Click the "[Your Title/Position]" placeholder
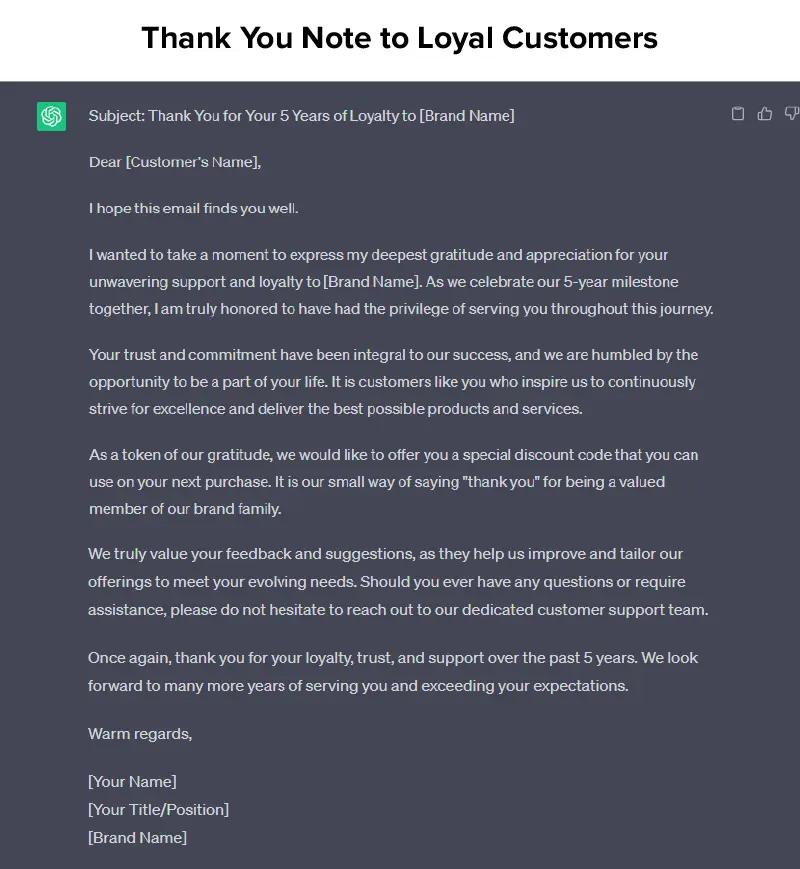Image resolution: width=800 pixels, height=869 pixels. (x=158, y=809)
